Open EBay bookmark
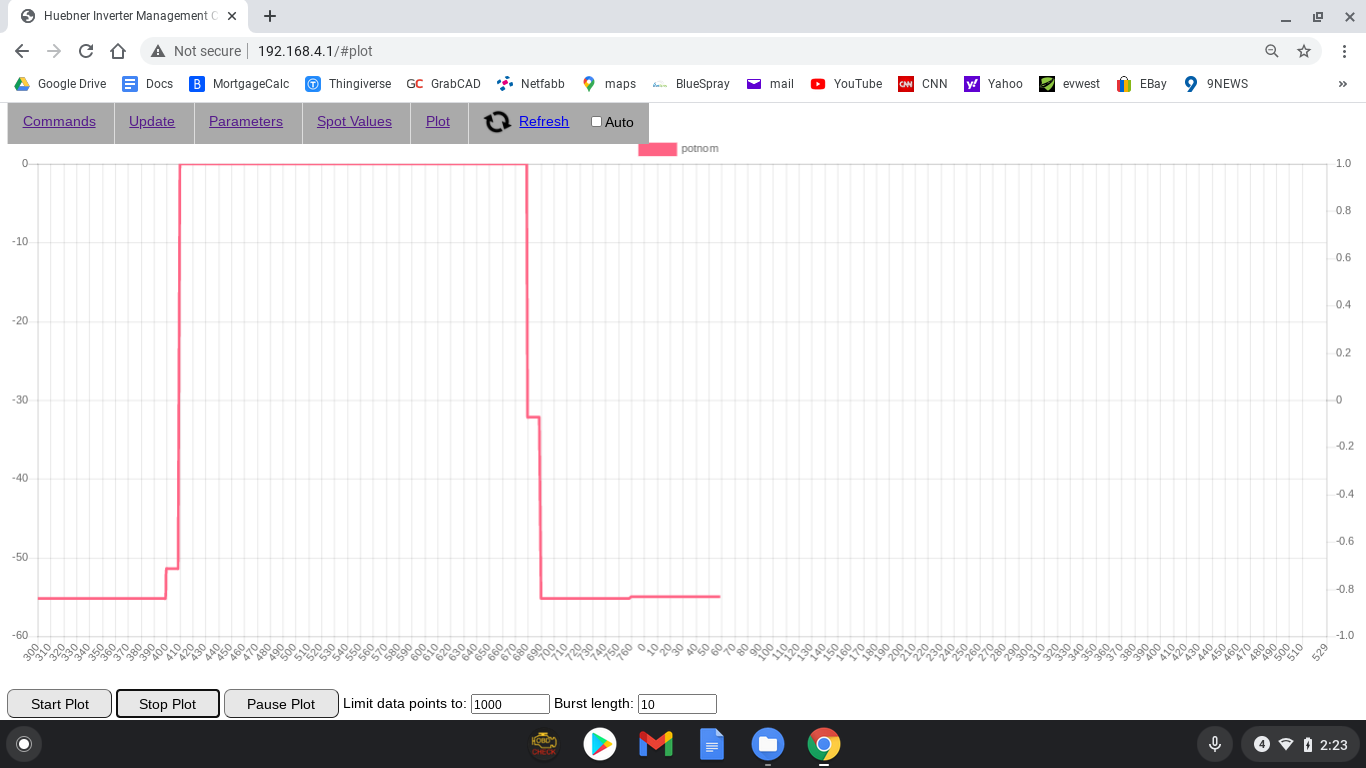 point(1141,84)
